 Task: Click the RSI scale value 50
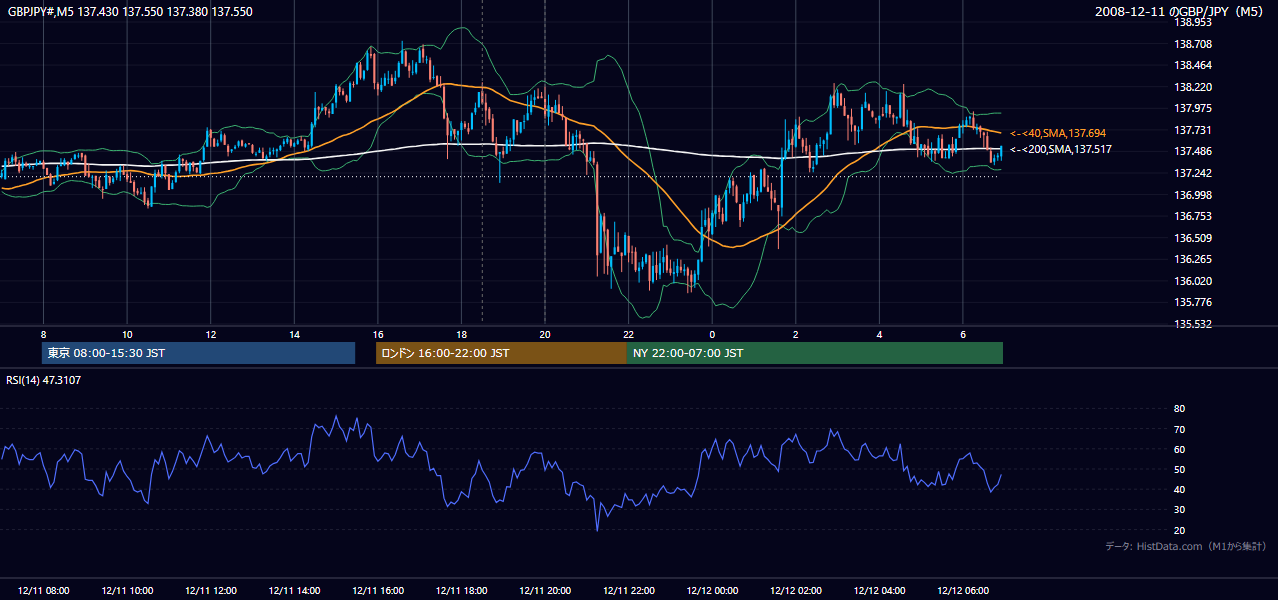coord(1179,469)
